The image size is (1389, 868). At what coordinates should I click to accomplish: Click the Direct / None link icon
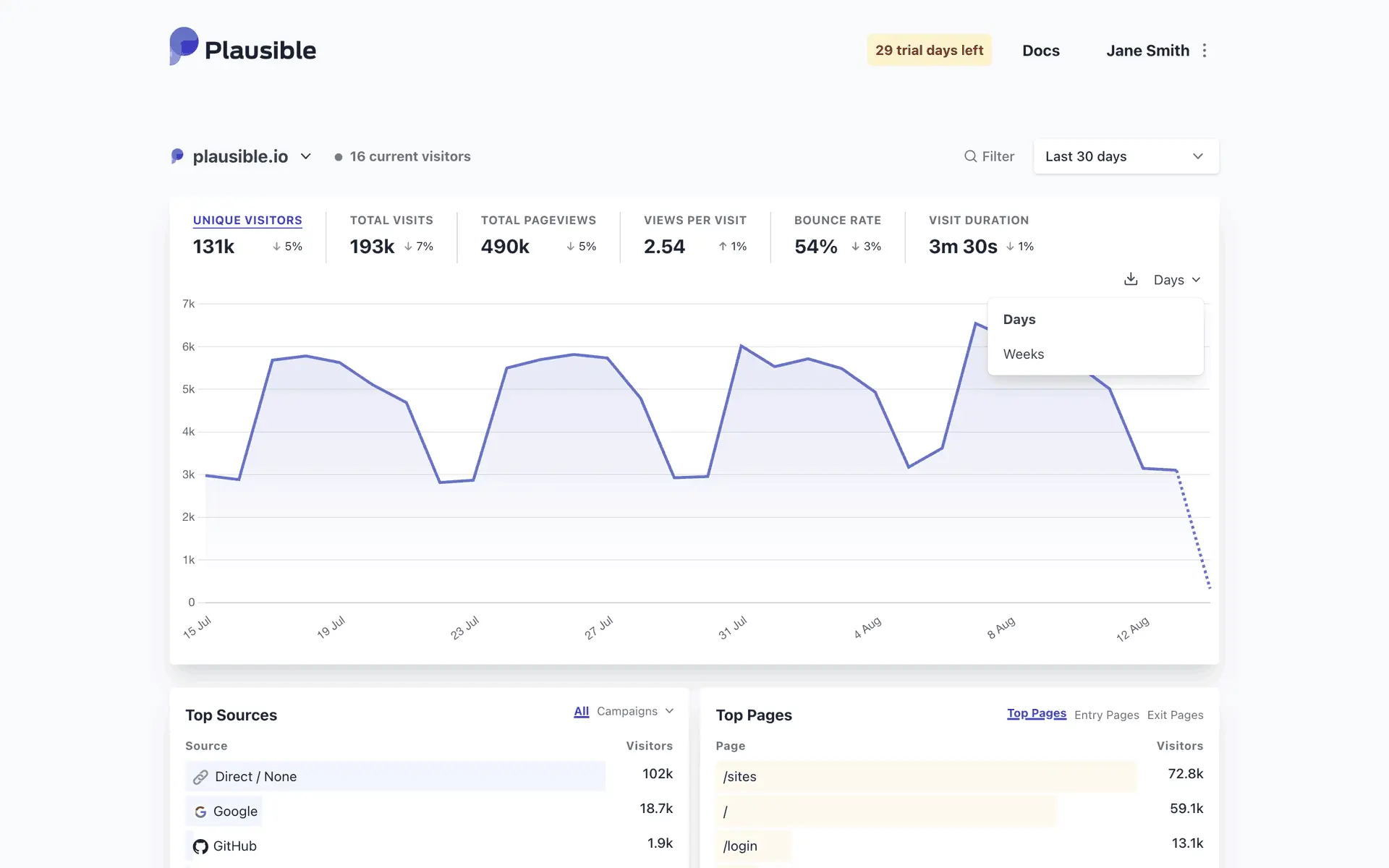click(200, 777)
